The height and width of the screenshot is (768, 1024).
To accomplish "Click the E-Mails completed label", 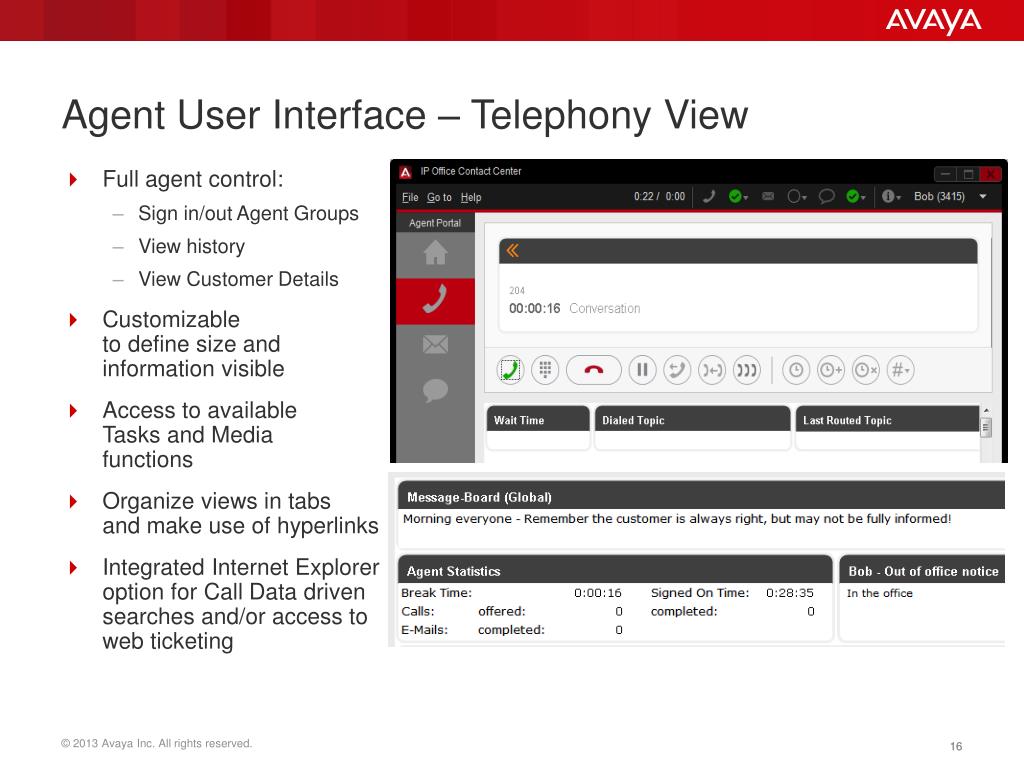I will 511,630.
